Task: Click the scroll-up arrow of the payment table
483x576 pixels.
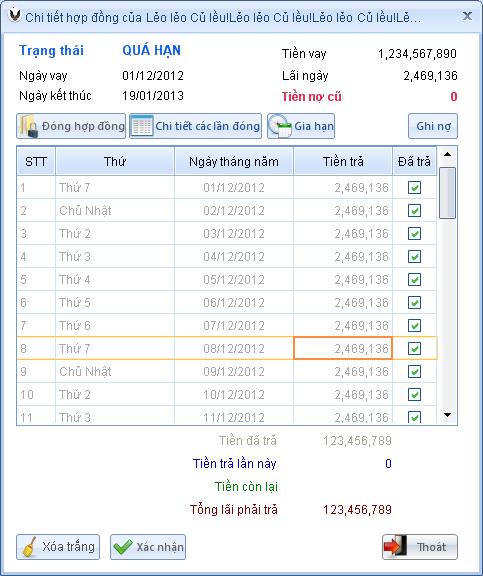Action: pyautogui.click(x=447, y=155)
